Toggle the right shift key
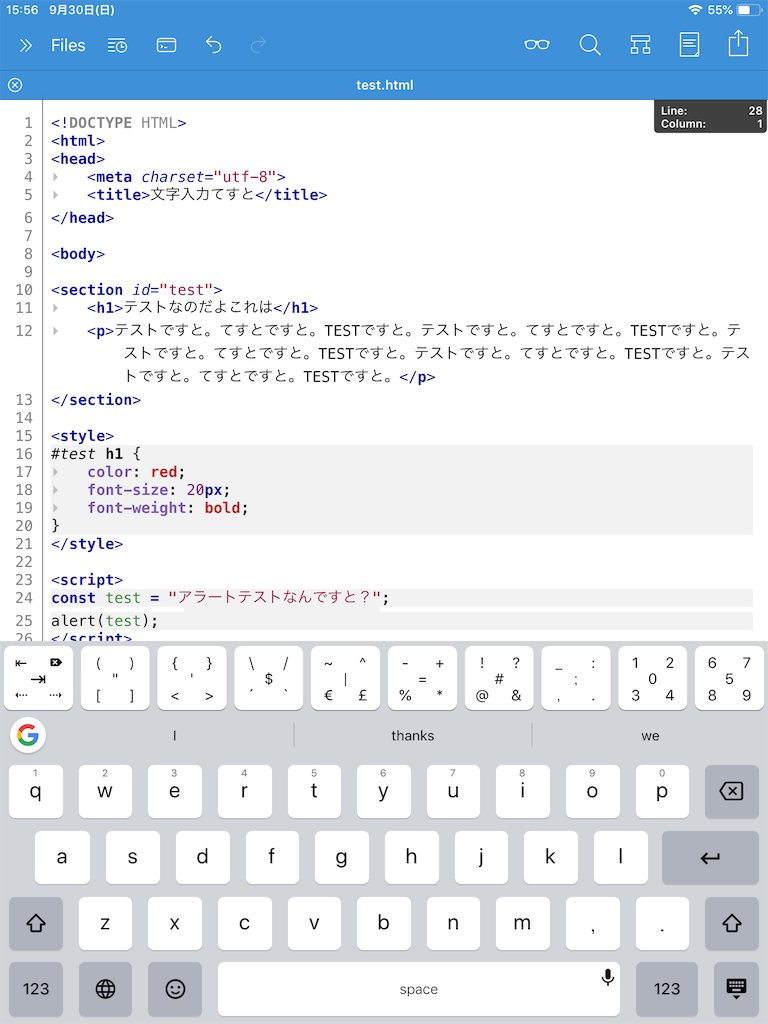The height and width of the screenshot is (1024, 768). 731,923
